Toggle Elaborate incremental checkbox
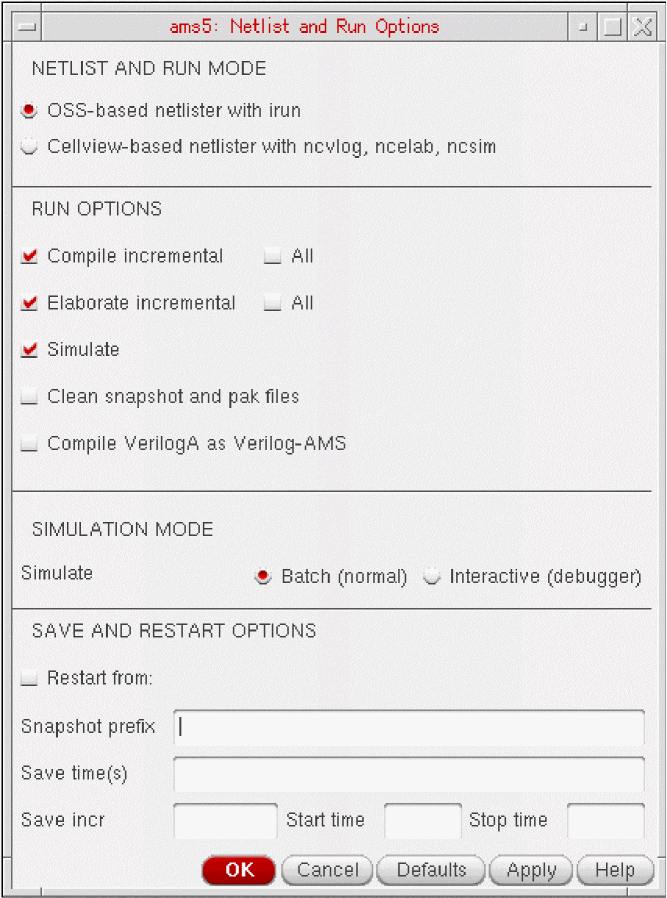Viewport: 667px width, 898px height. [30, 304]
